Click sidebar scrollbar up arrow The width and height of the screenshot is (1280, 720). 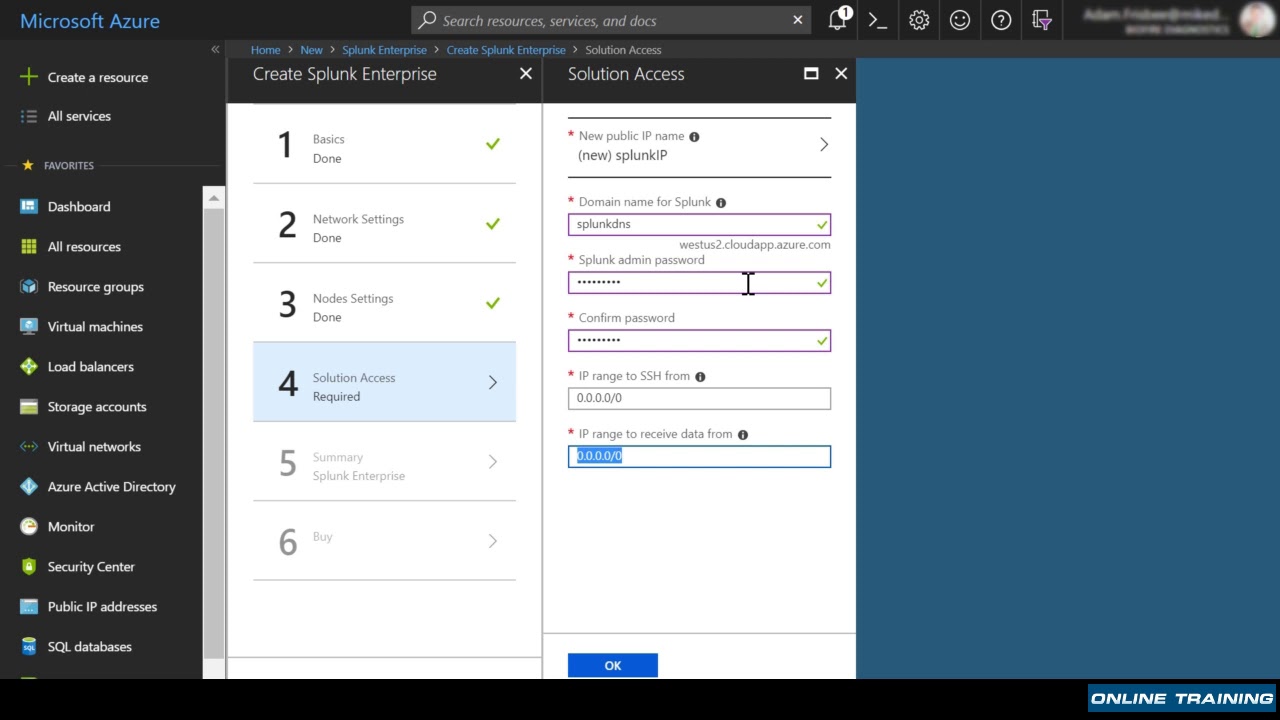(213, 198)
